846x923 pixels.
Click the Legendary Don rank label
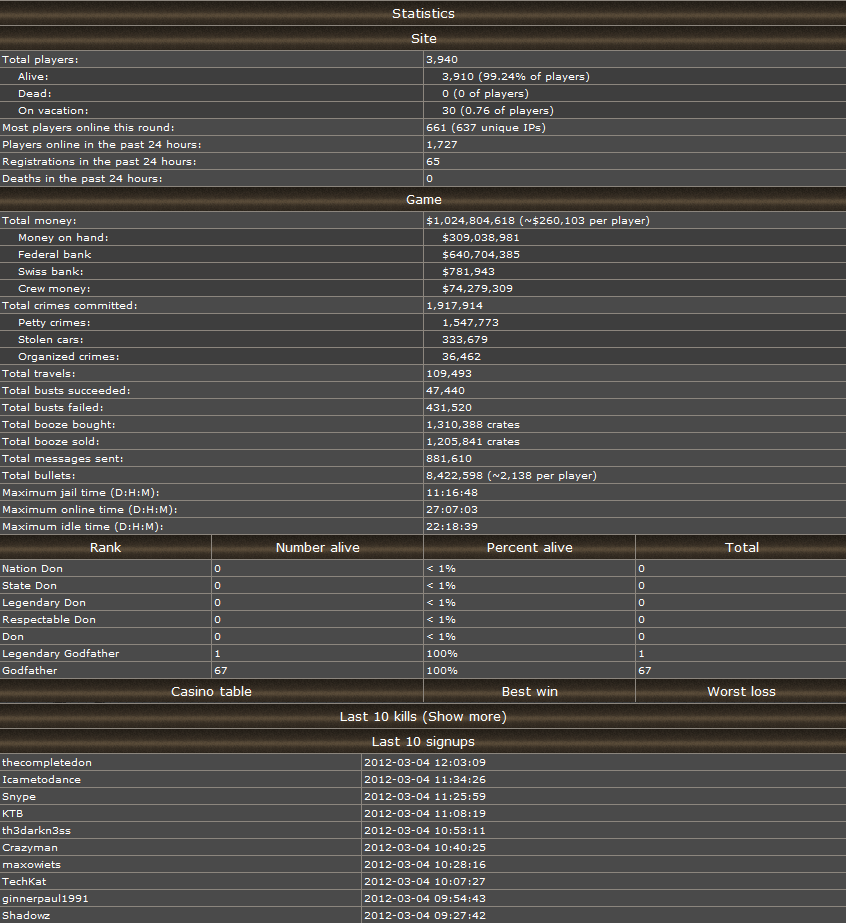pyautogui.click(x=44, y=603)
